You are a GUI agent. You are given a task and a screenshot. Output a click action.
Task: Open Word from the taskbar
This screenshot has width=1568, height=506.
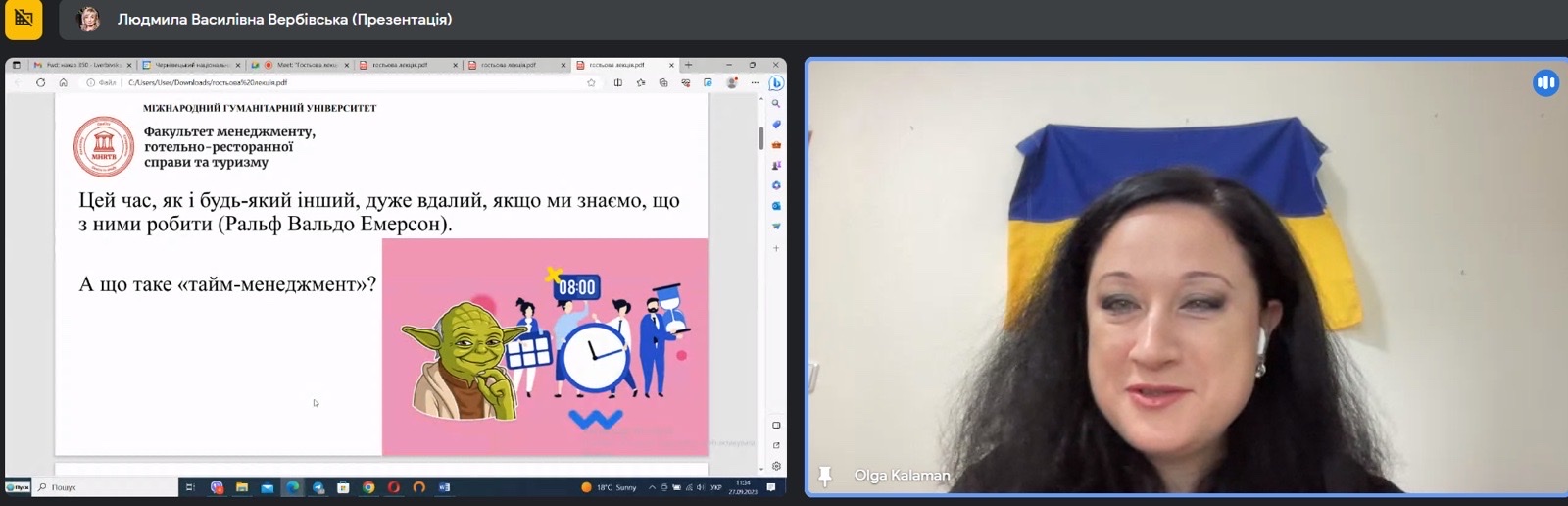point(444,487)
